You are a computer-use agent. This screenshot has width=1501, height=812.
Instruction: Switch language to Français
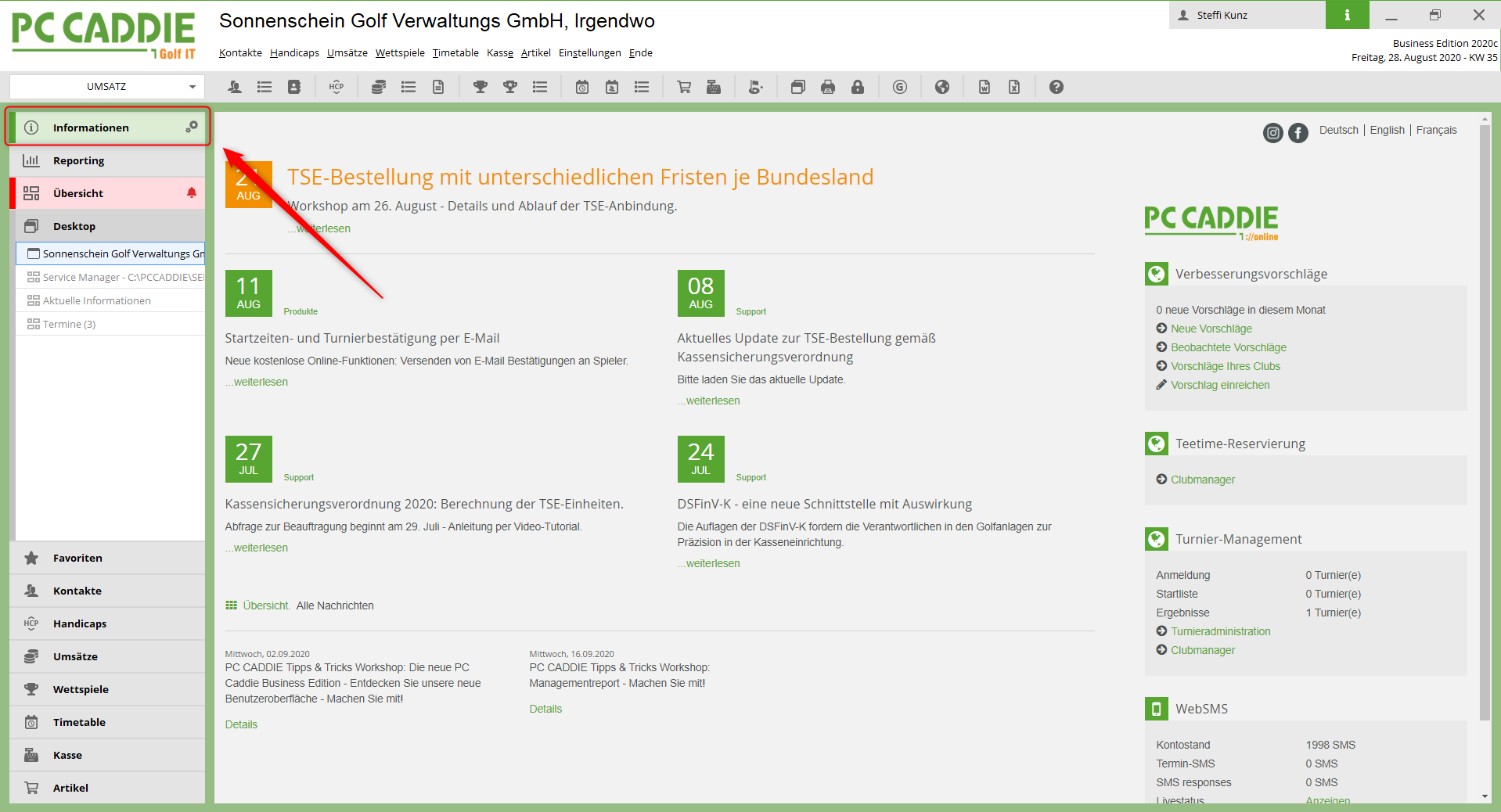point(1436,130)
